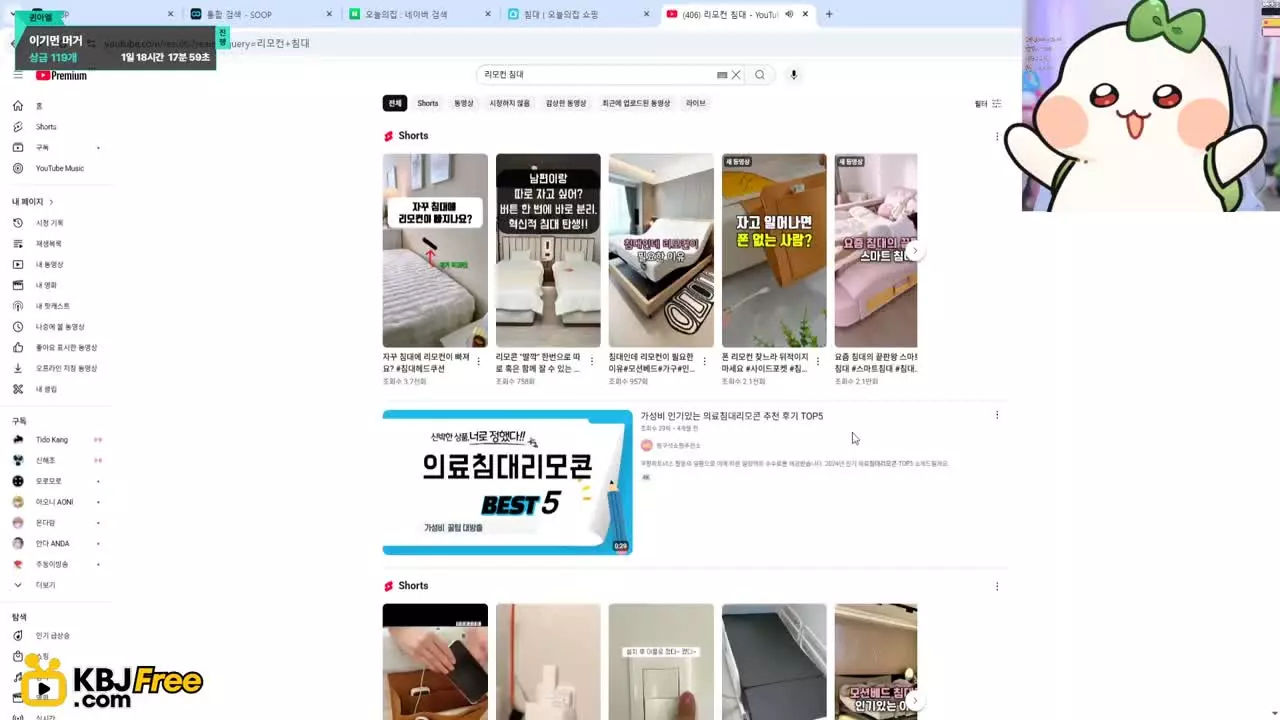
Task: Select the 감상한 동영상 filter chip
Action: tap(566, 103)
